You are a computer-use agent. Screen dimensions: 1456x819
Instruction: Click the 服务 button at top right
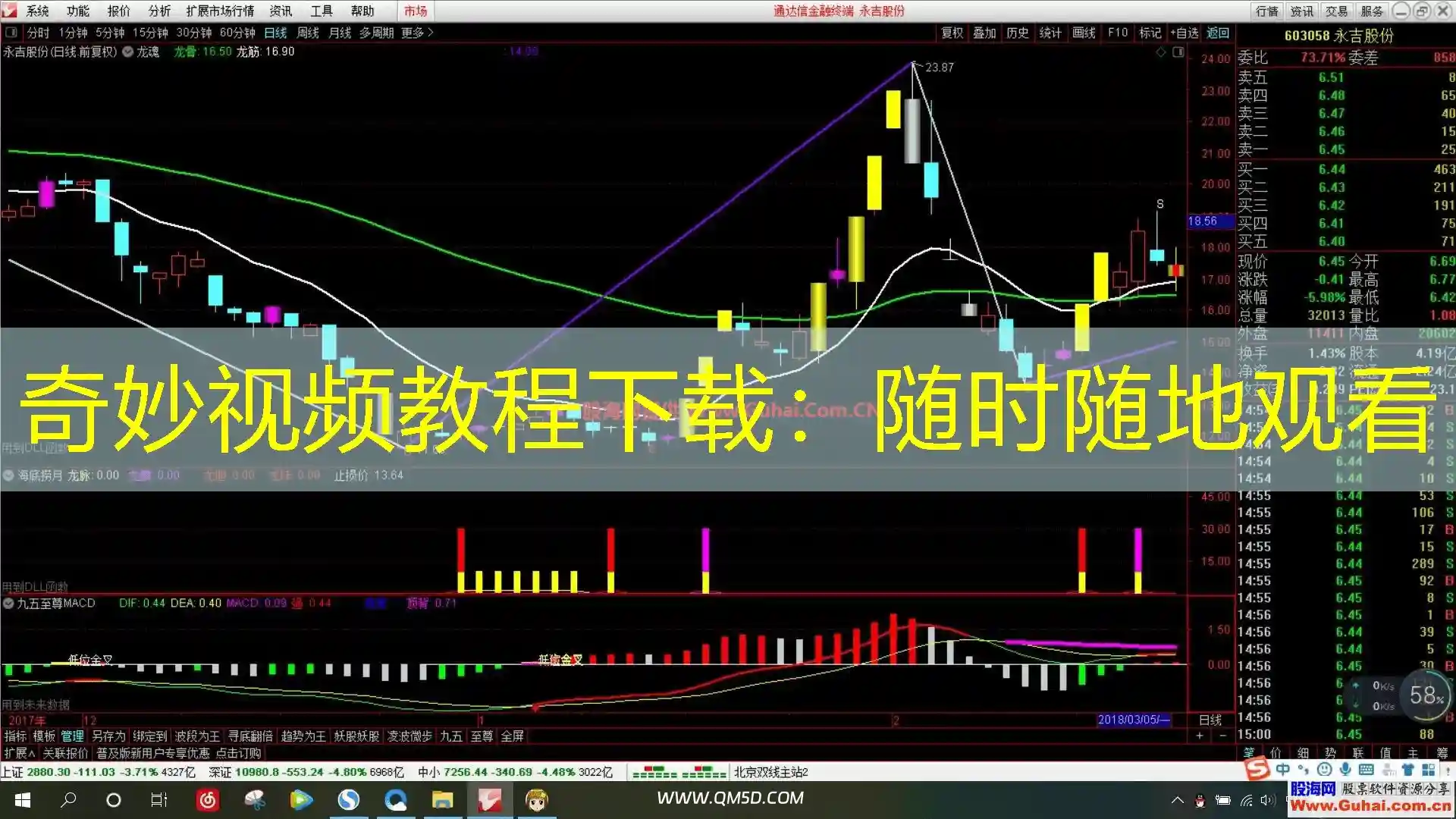click(x=1372, y=11)
